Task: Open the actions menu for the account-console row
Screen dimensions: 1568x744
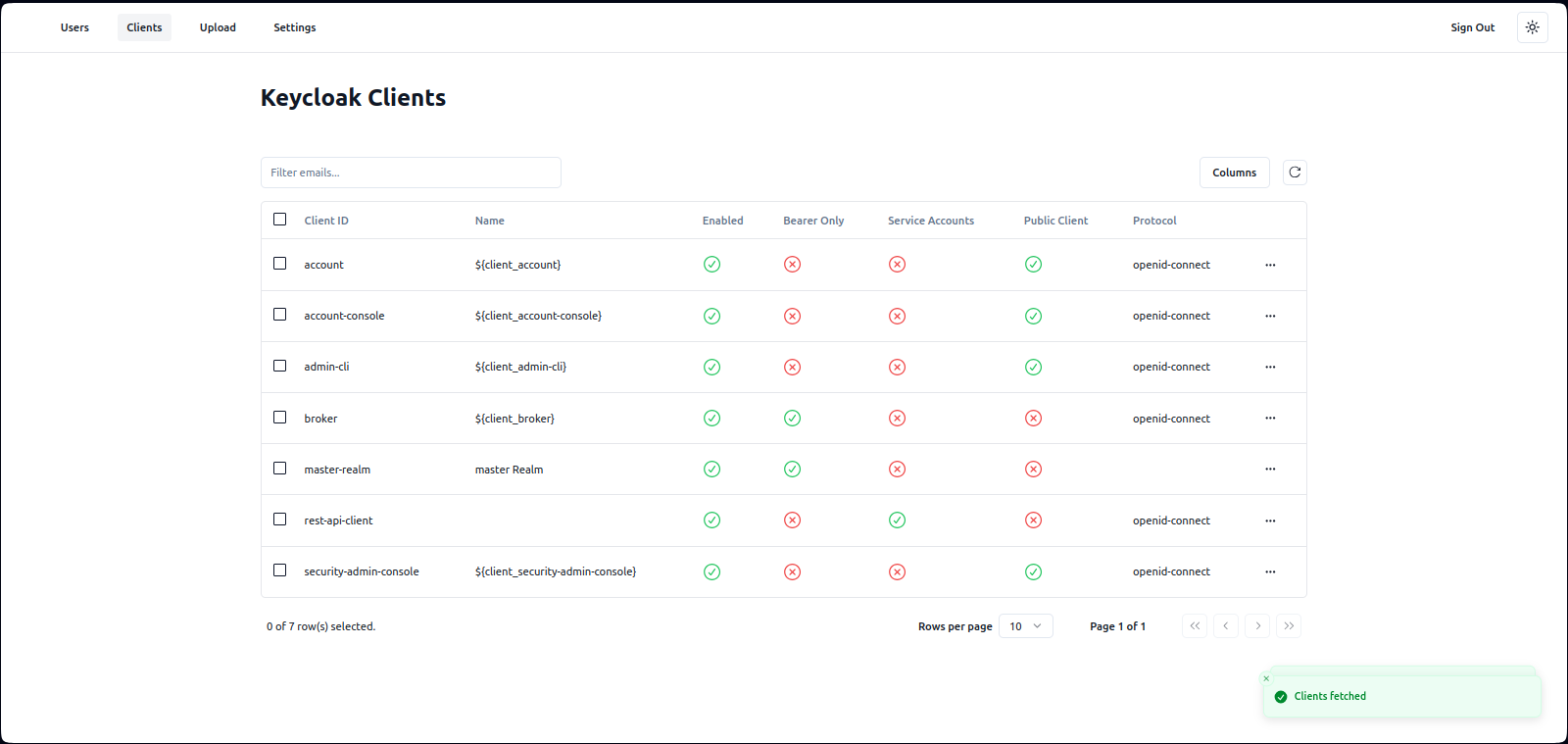Action: coord(1270,316)
